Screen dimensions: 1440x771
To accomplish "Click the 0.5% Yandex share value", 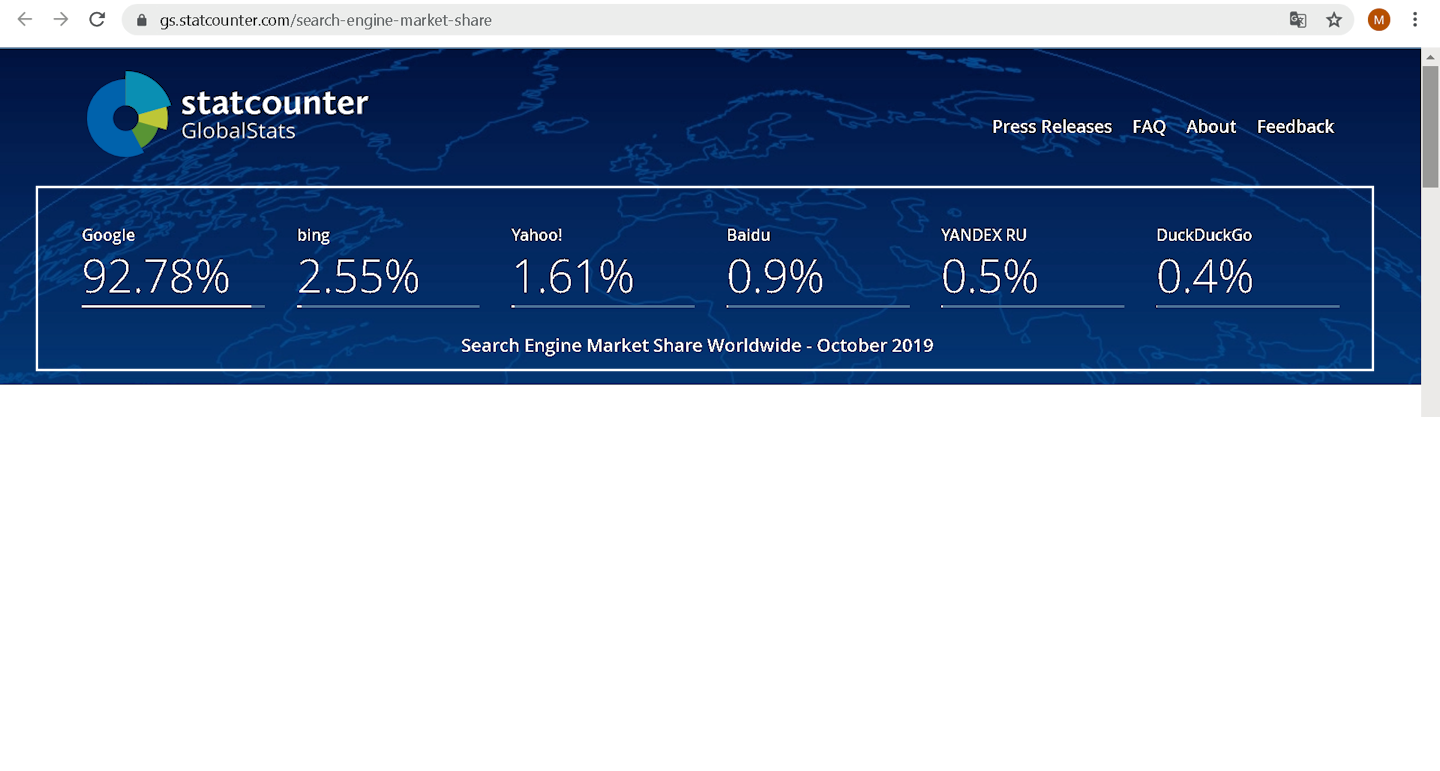I will point(990,277).
